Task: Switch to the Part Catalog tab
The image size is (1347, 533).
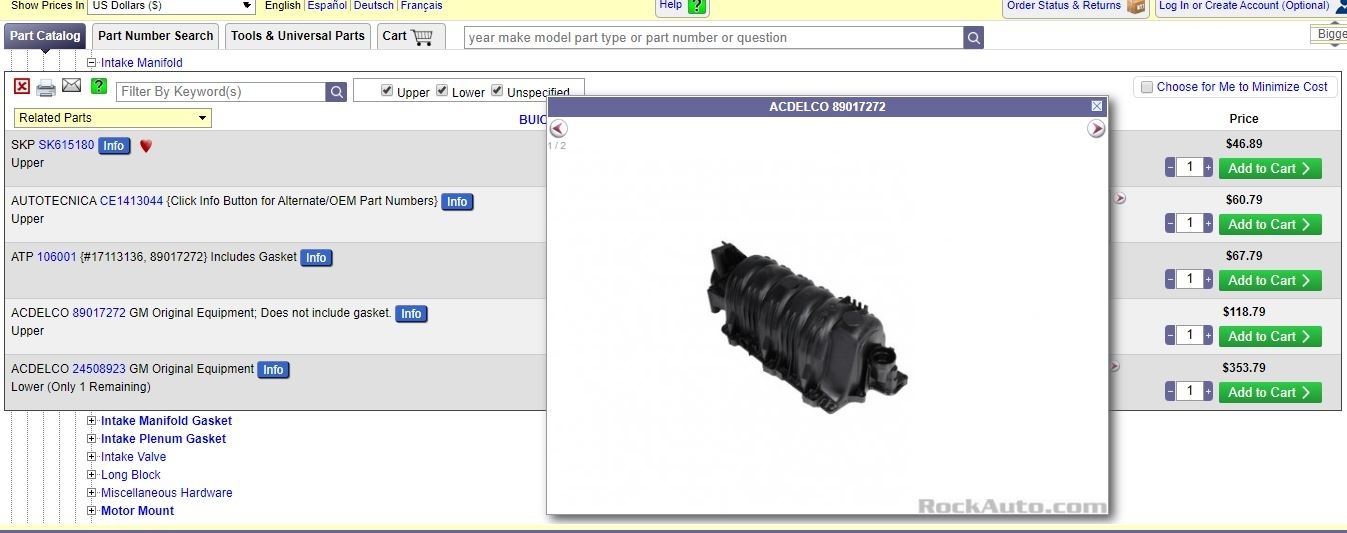Action: click(x=45, y=36)
